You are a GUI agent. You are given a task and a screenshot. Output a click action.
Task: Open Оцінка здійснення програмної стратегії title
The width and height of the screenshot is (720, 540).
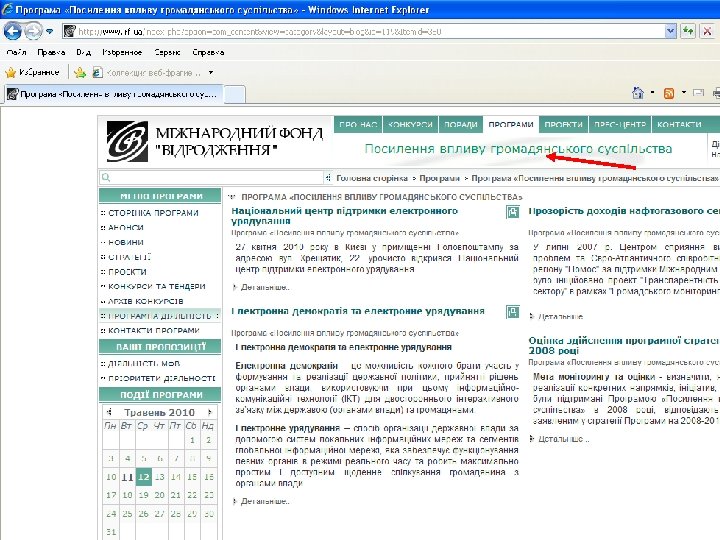click(x=624, y=345)
